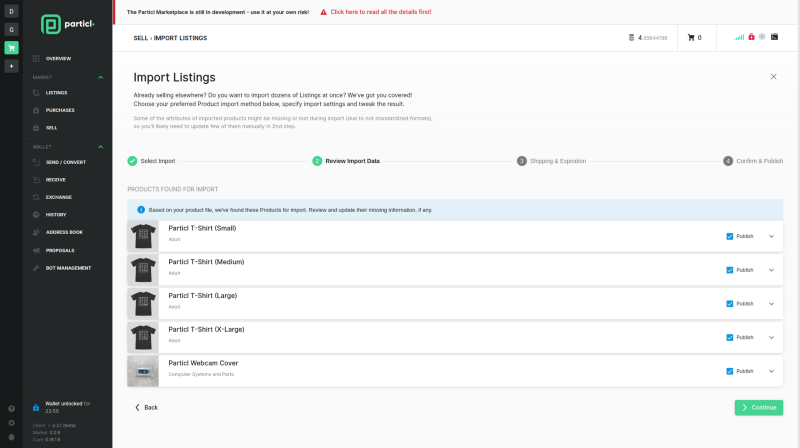Expand Particl T-Shirt (X-Large) row chevron

[x=771, y=337]
